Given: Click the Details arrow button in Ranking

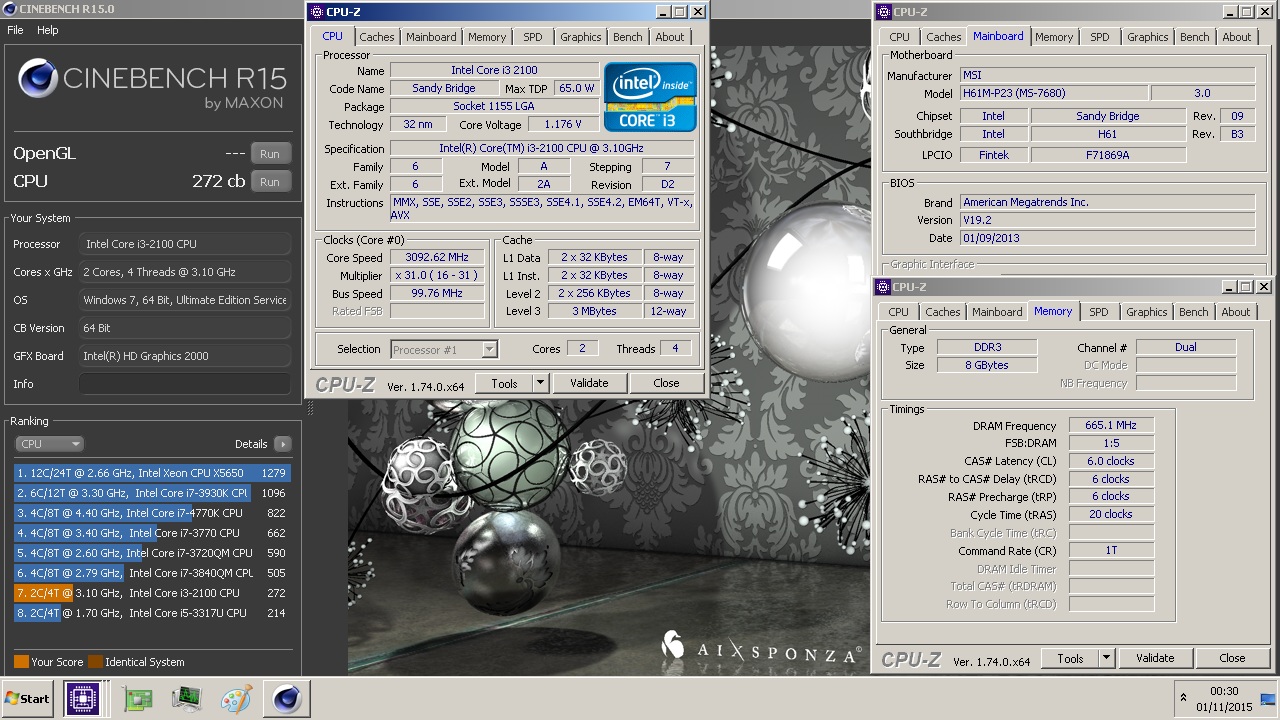Looking at the screenshot, I should tap(282, 444).
